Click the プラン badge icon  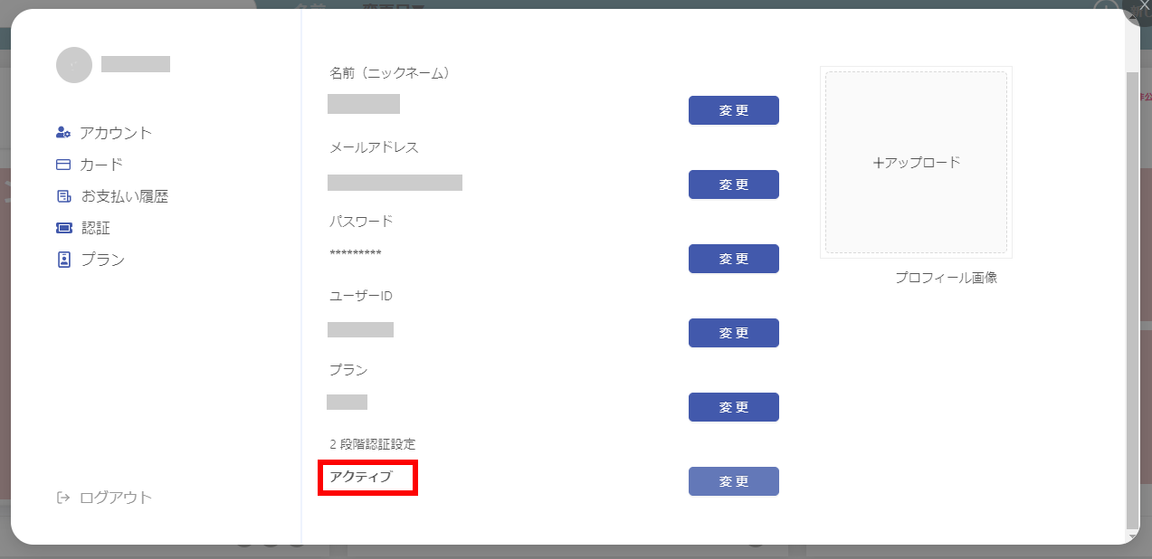click(x=64, y=259)
